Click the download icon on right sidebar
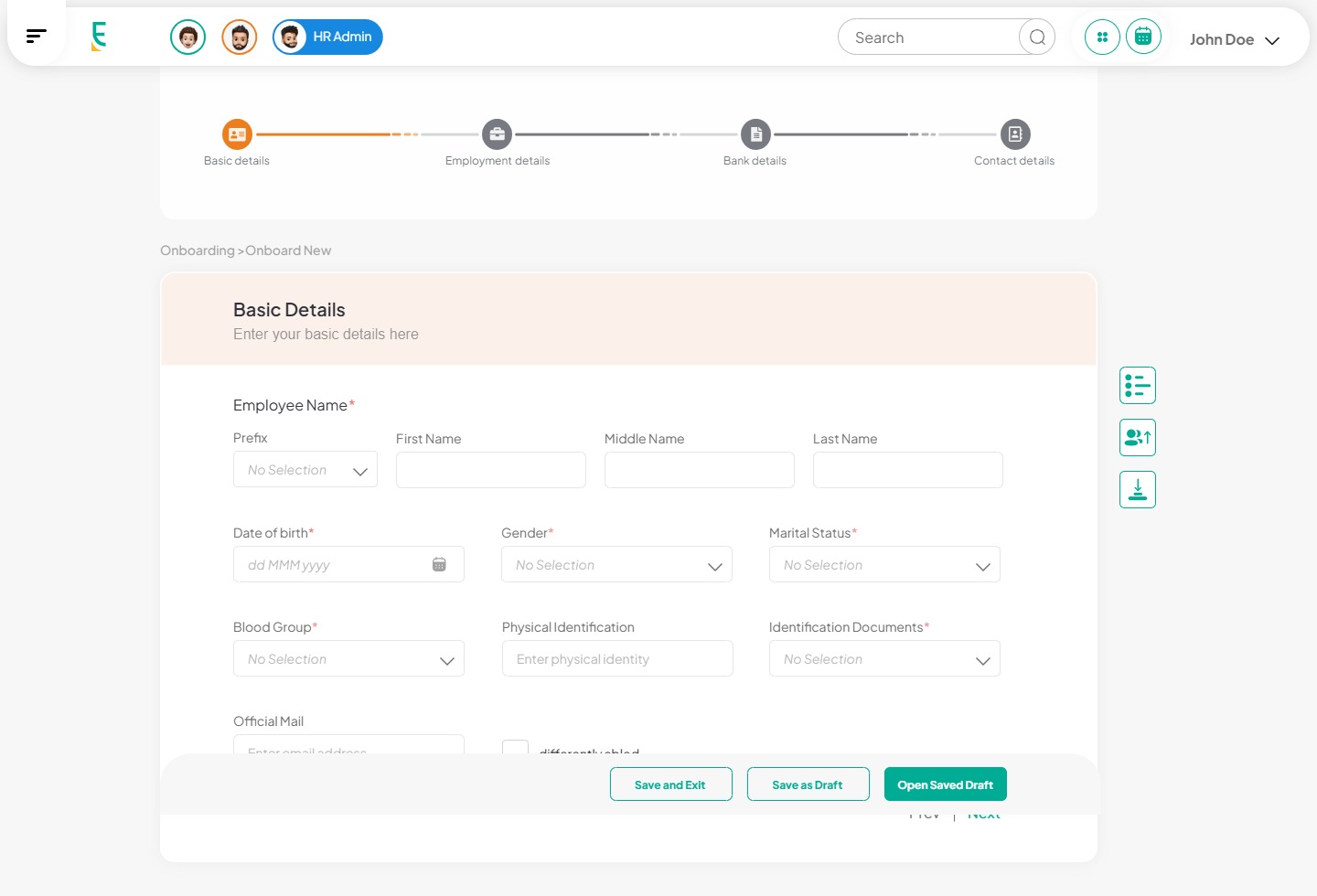1317x896 pixels. (1137, 490)
